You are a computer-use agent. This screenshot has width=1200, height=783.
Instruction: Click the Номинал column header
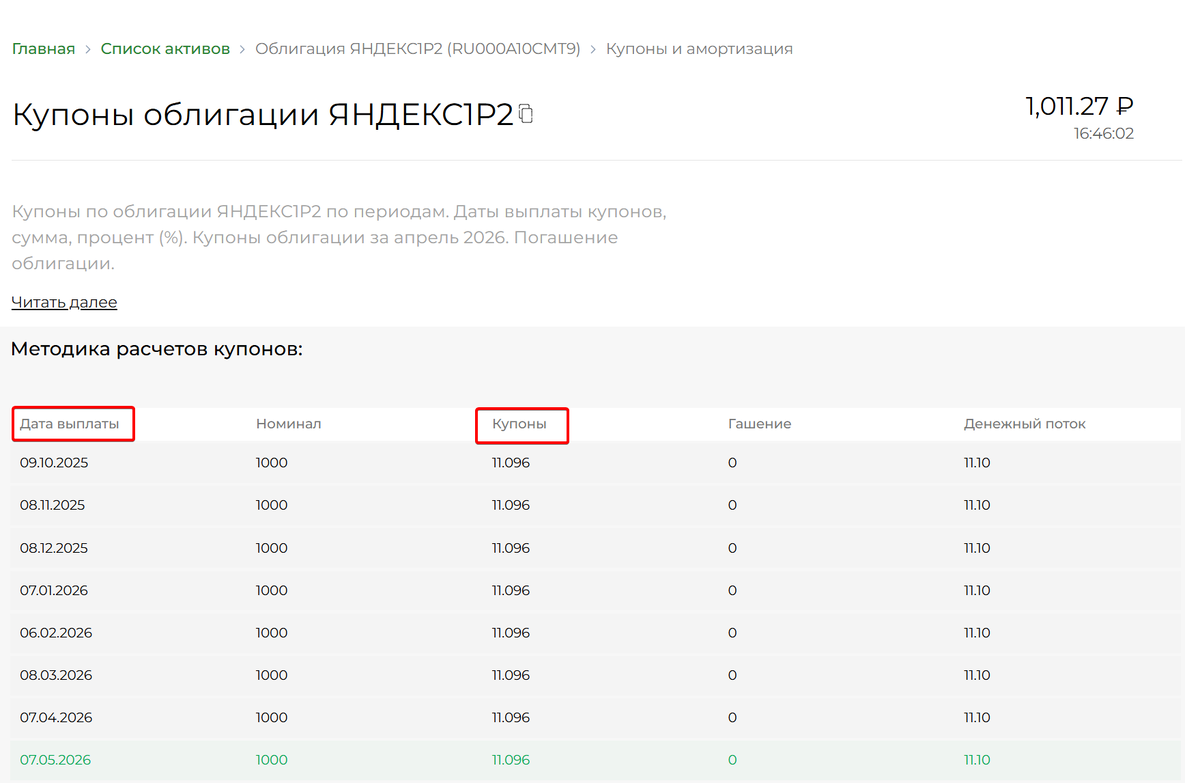288,424
